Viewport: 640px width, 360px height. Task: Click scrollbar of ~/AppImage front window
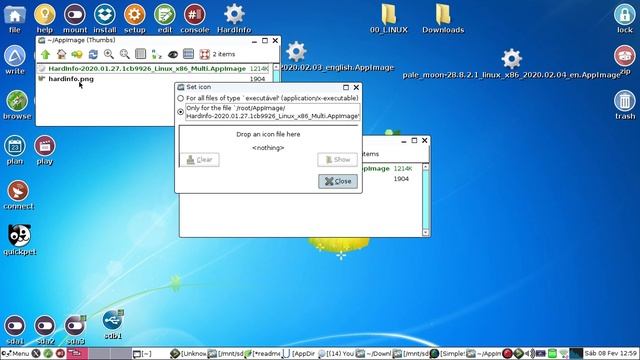pyautogui.click(x=276, y=73)
